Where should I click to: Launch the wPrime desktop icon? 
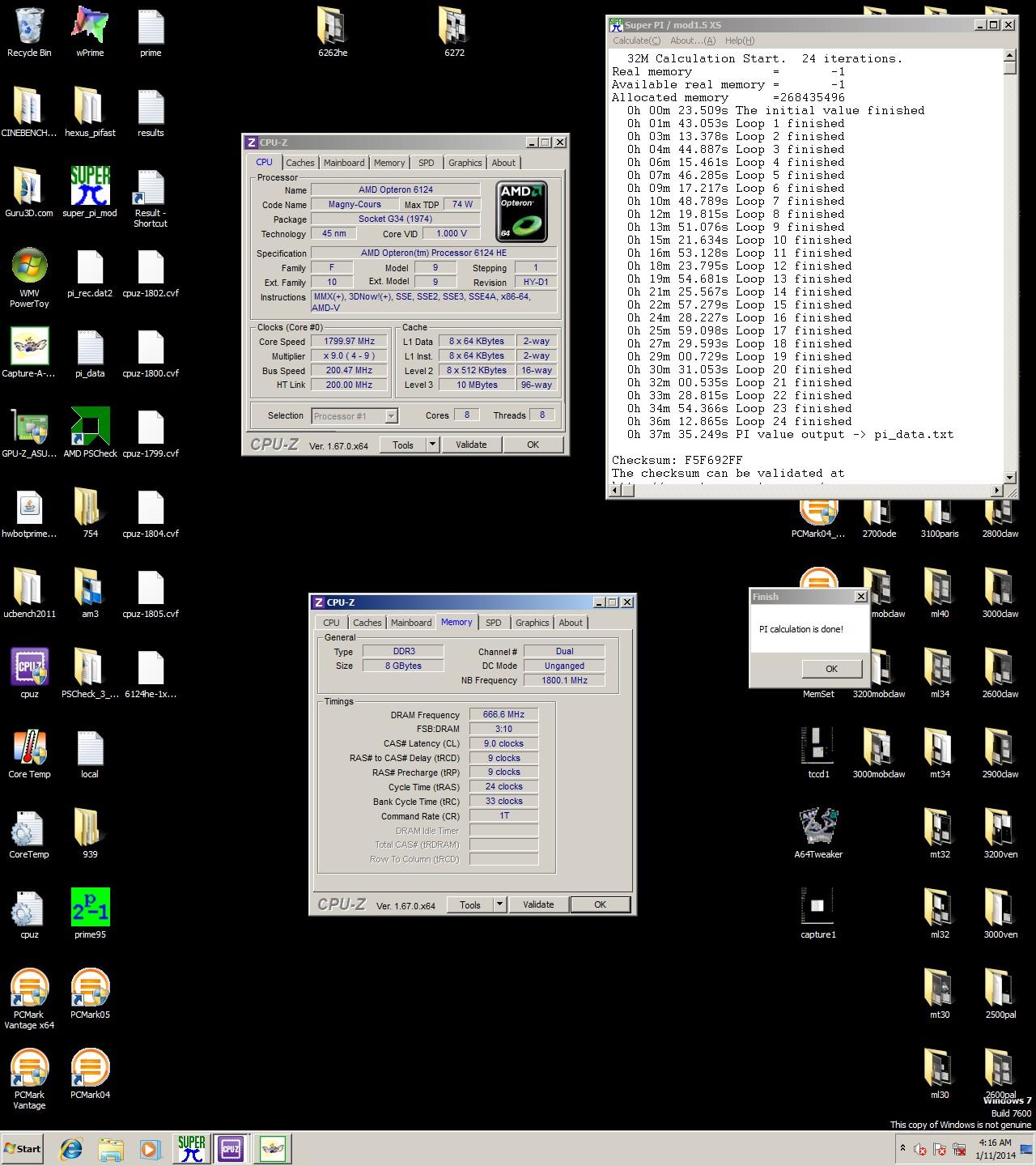pyautogui.click(x=90, y=32)
